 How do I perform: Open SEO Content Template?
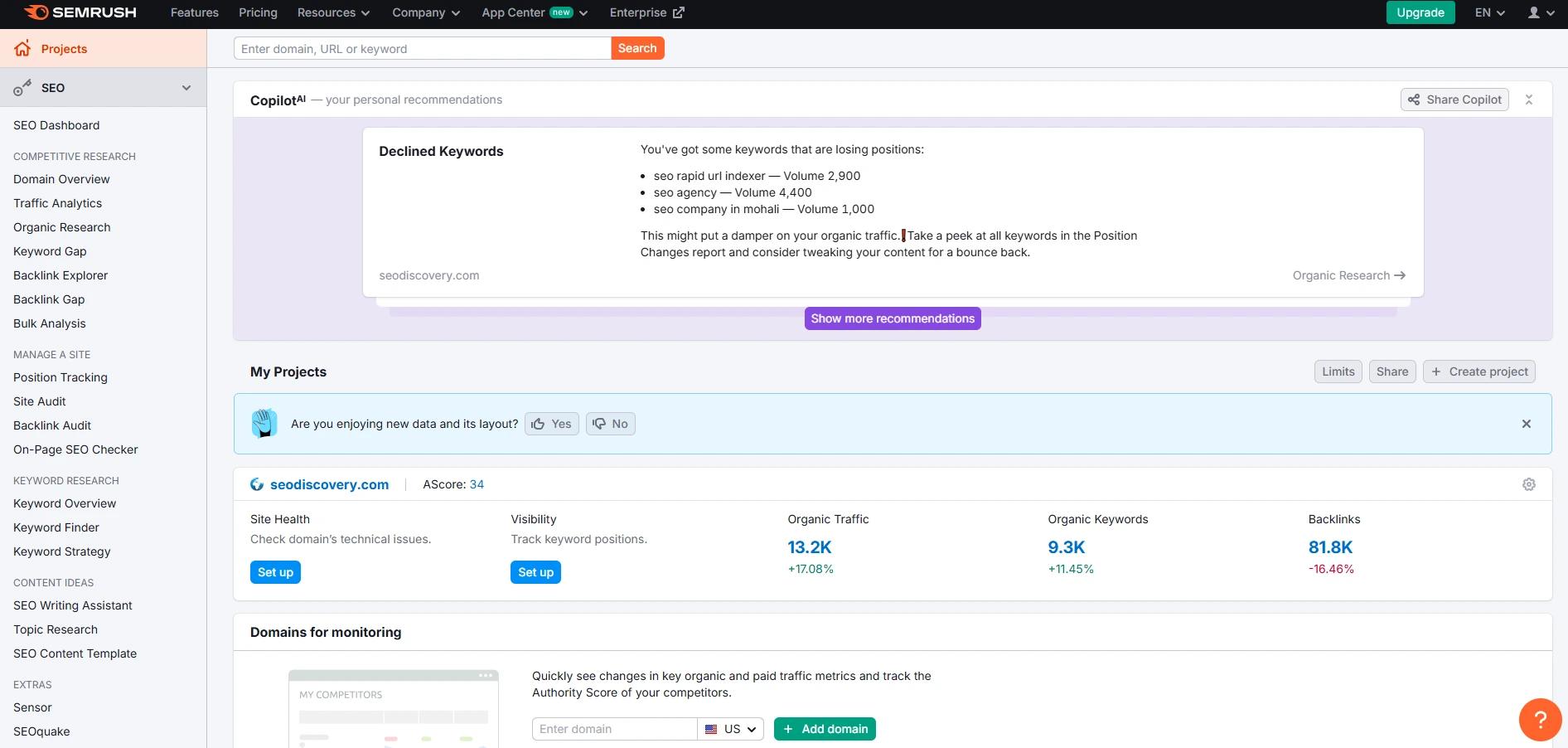(75, 653)
